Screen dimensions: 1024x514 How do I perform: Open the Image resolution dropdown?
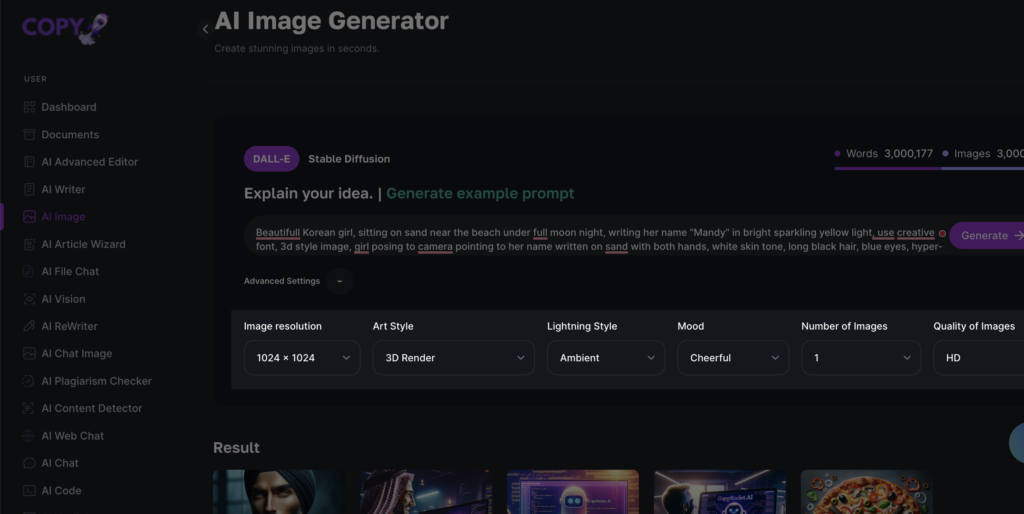(x=302, y=358)
